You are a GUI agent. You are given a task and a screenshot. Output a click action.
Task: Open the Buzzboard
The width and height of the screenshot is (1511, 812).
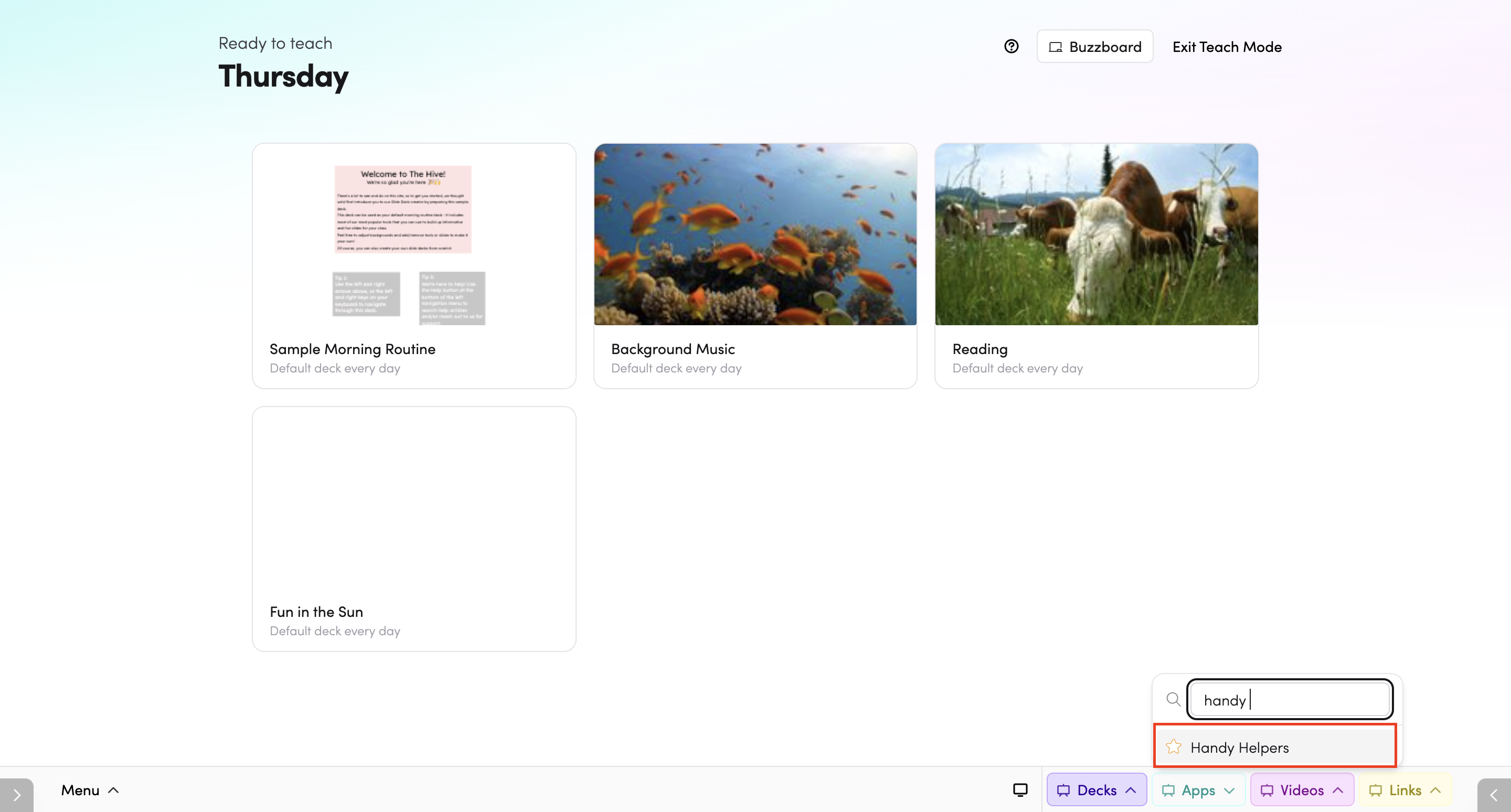(x=1094, y=46)
